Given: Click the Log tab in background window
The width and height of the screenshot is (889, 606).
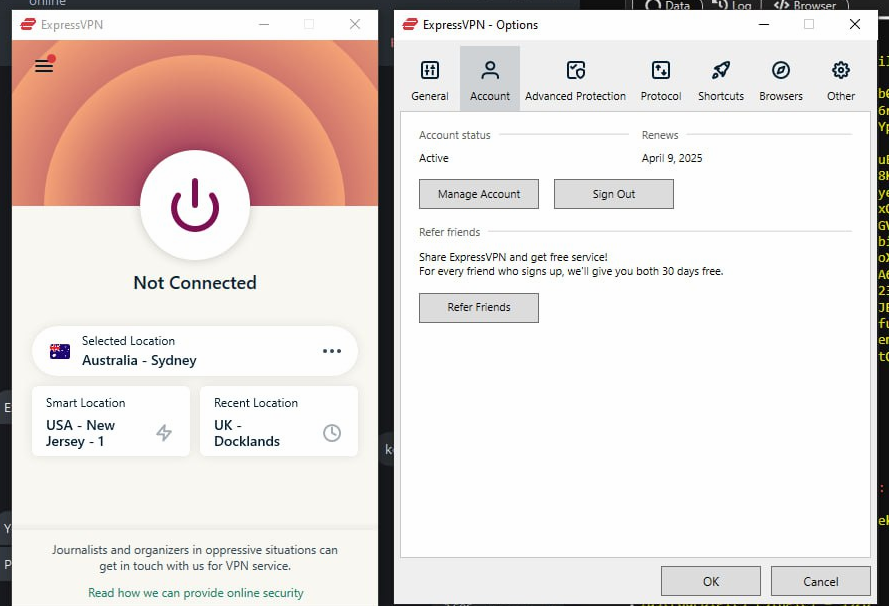Looking at the screenshot, I should (x=732, y=5).
